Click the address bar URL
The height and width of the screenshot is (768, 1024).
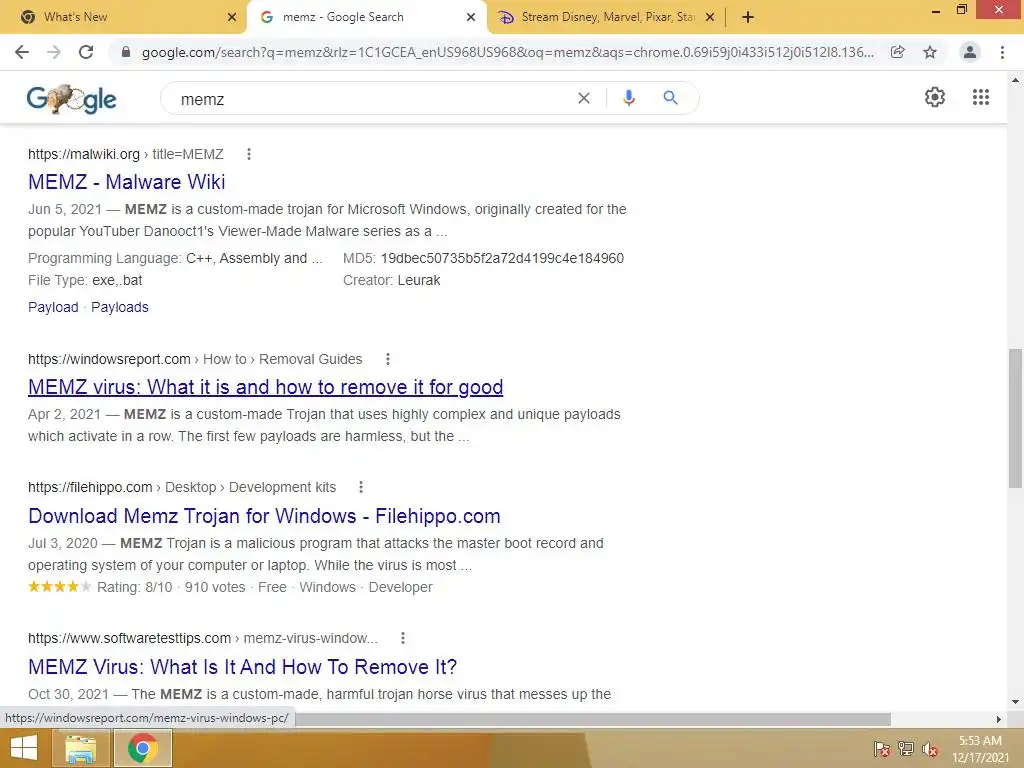click(507, 52)
